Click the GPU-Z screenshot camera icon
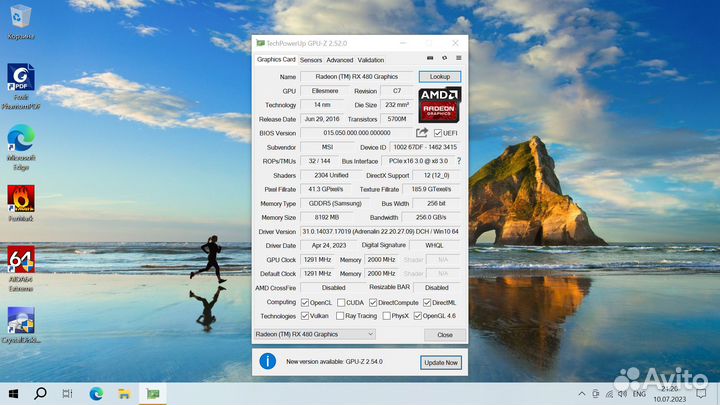The width and height of the screenshot is (720, 405). pyautogui.click(x=431, y=60)
